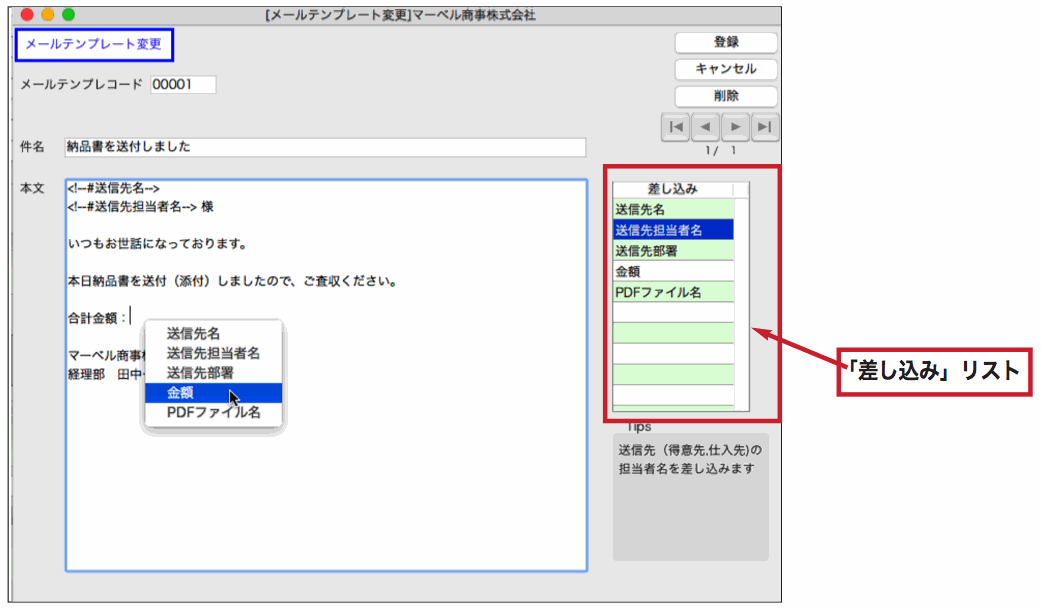
Task: Click the 登録 button
Action: (726, 42)
